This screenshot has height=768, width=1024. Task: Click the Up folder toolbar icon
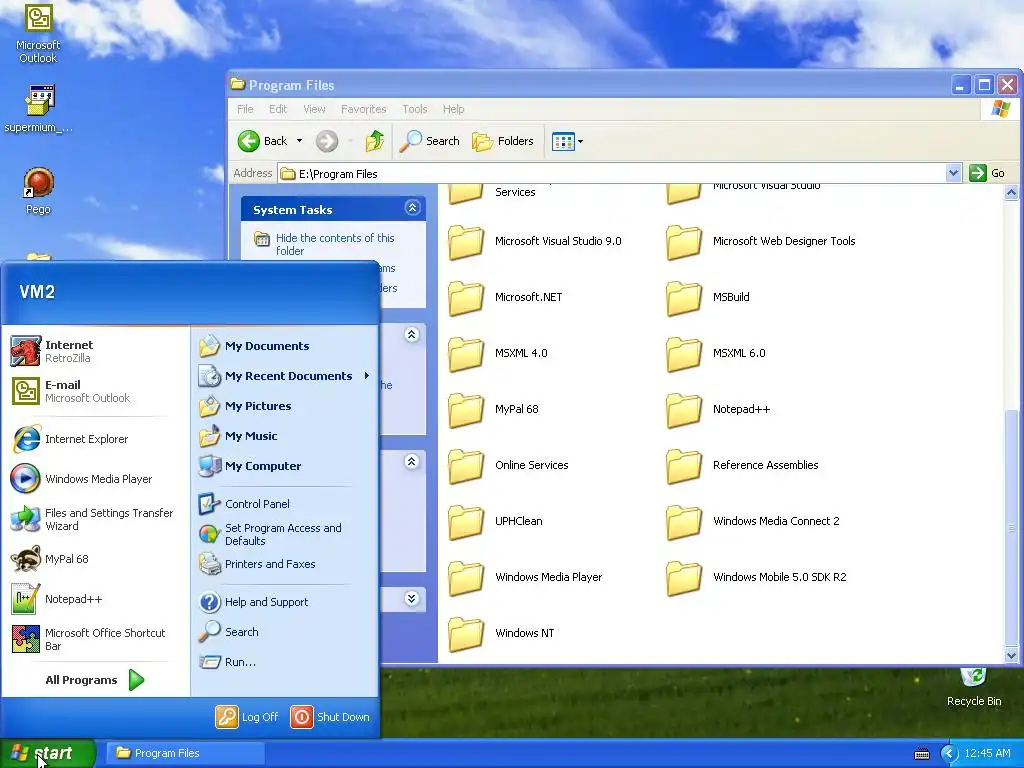tap(375, 140)
